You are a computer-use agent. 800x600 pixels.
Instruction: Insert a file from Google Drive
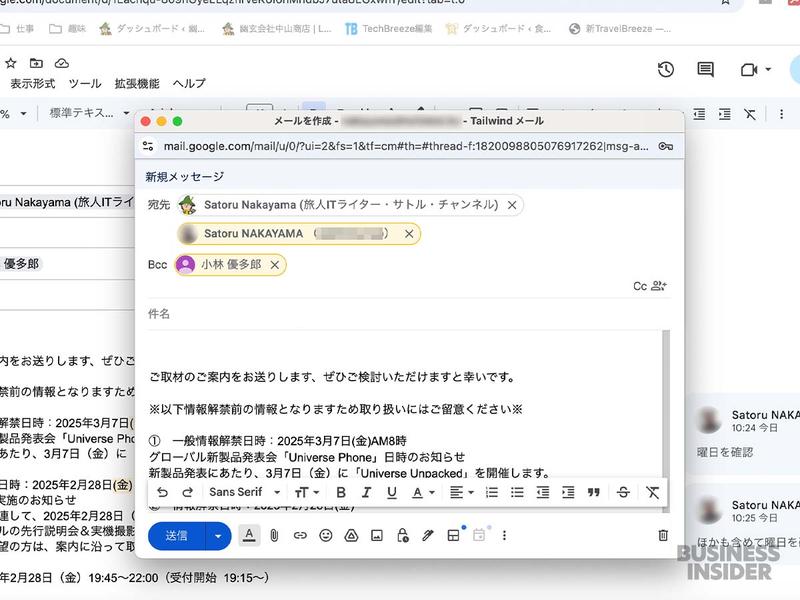click(x=351, y=535)
